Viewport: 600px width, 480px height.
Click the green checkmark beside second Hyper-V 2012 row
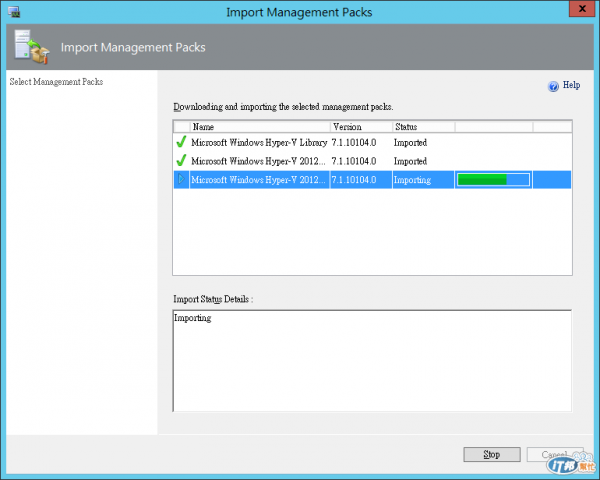point(181,160)
